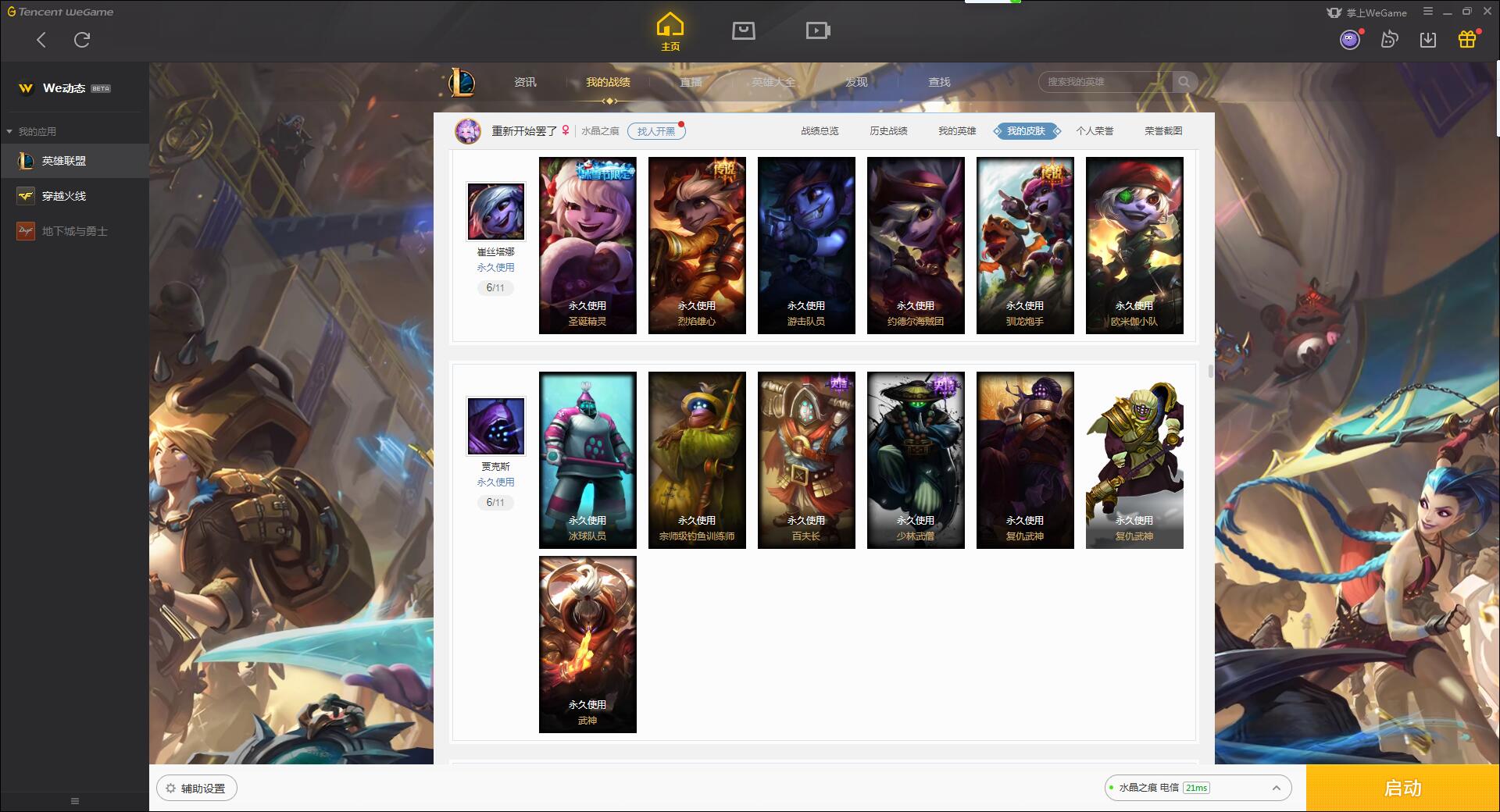Open the 英雄大全 tab
This screenshot has height=812, width=1500.
tap(773, 82)
